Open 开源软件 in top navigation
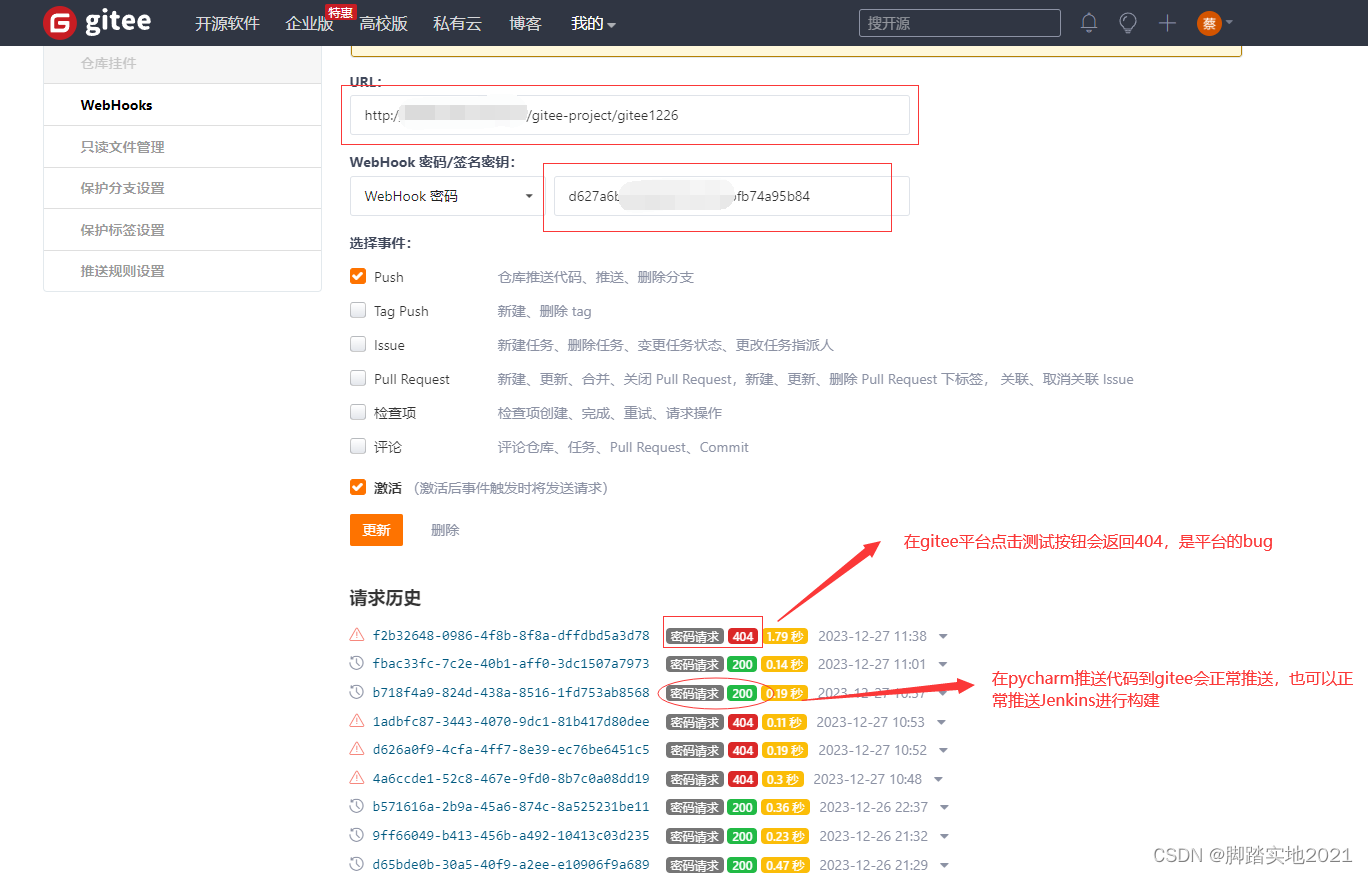Viewport: 1368px width, 874px height. [227, 23]
